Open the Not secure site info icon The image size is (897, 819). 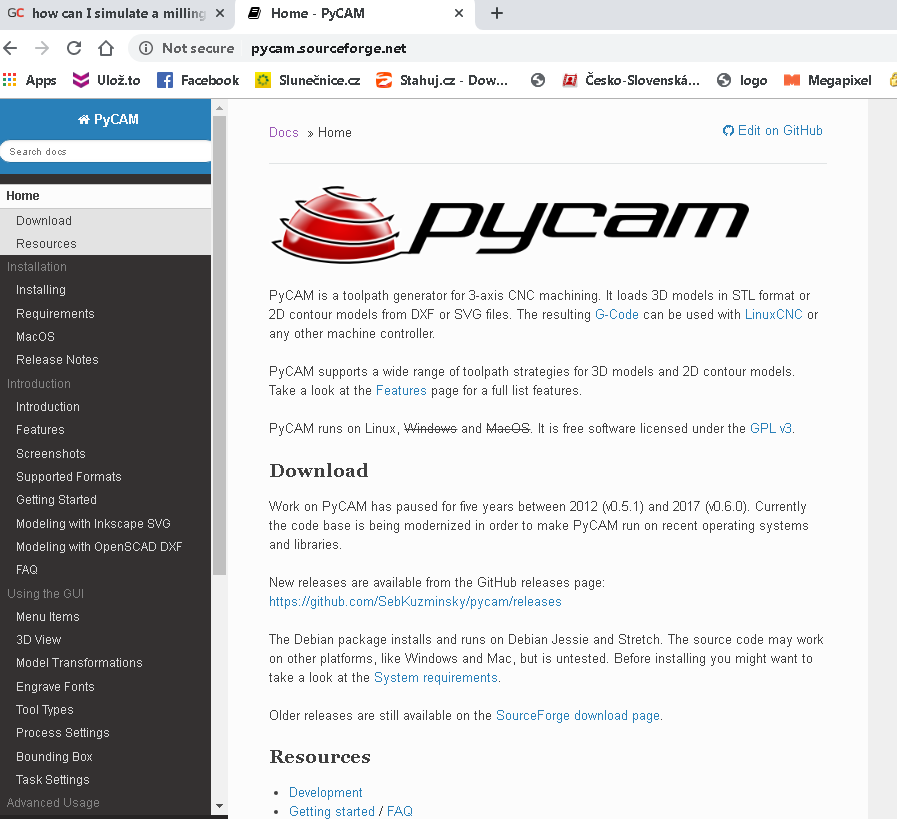click(146, 48)
